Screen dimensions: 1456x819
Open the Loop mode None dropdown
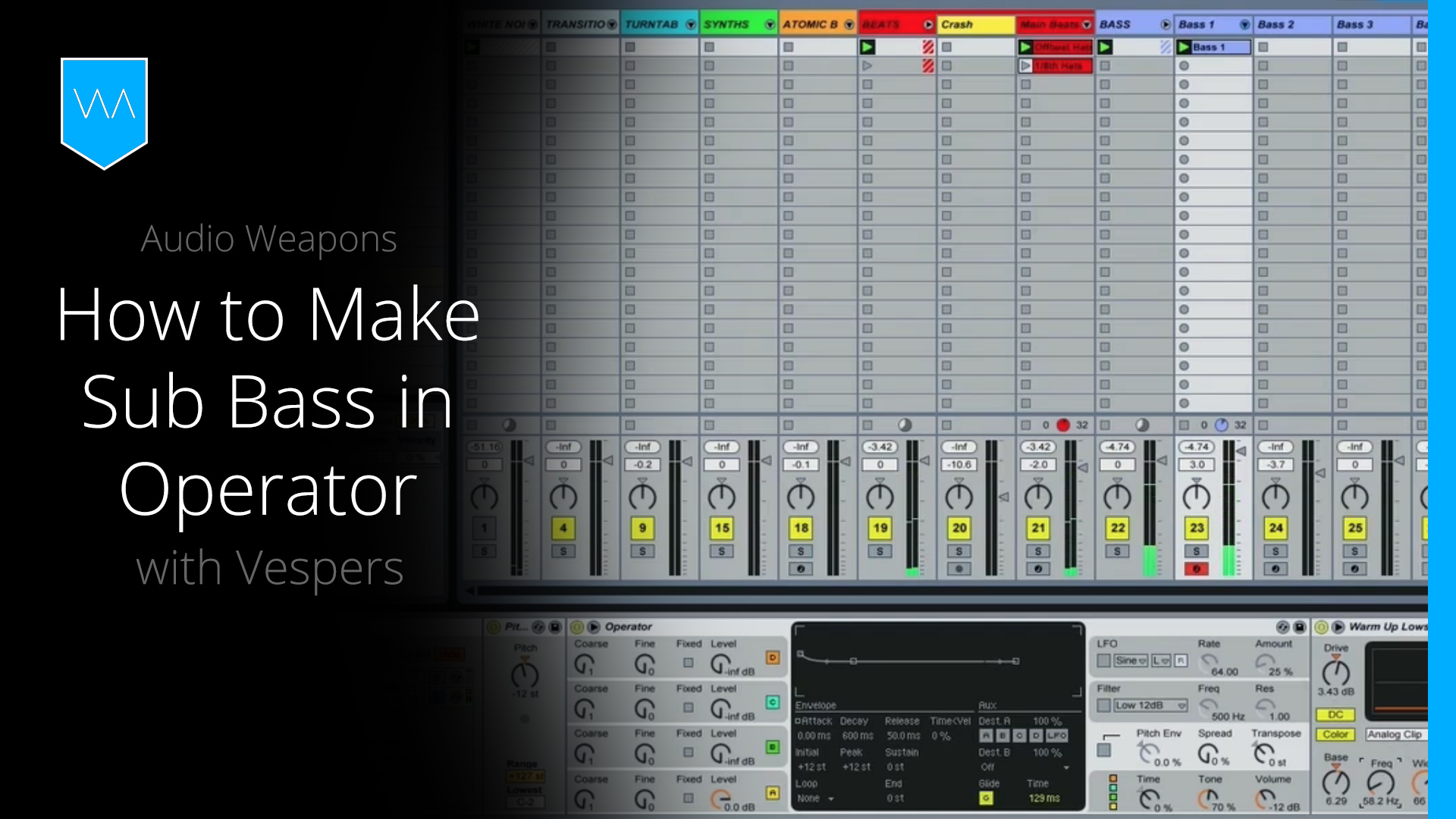click(x=814, y=799)
